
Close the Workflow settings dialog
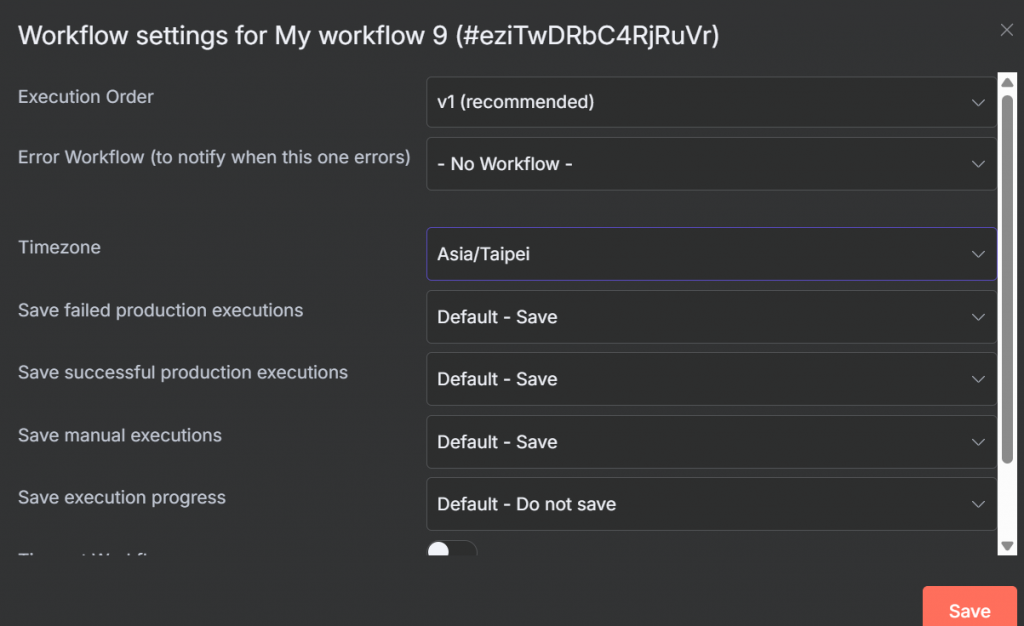coord(1006,30)
